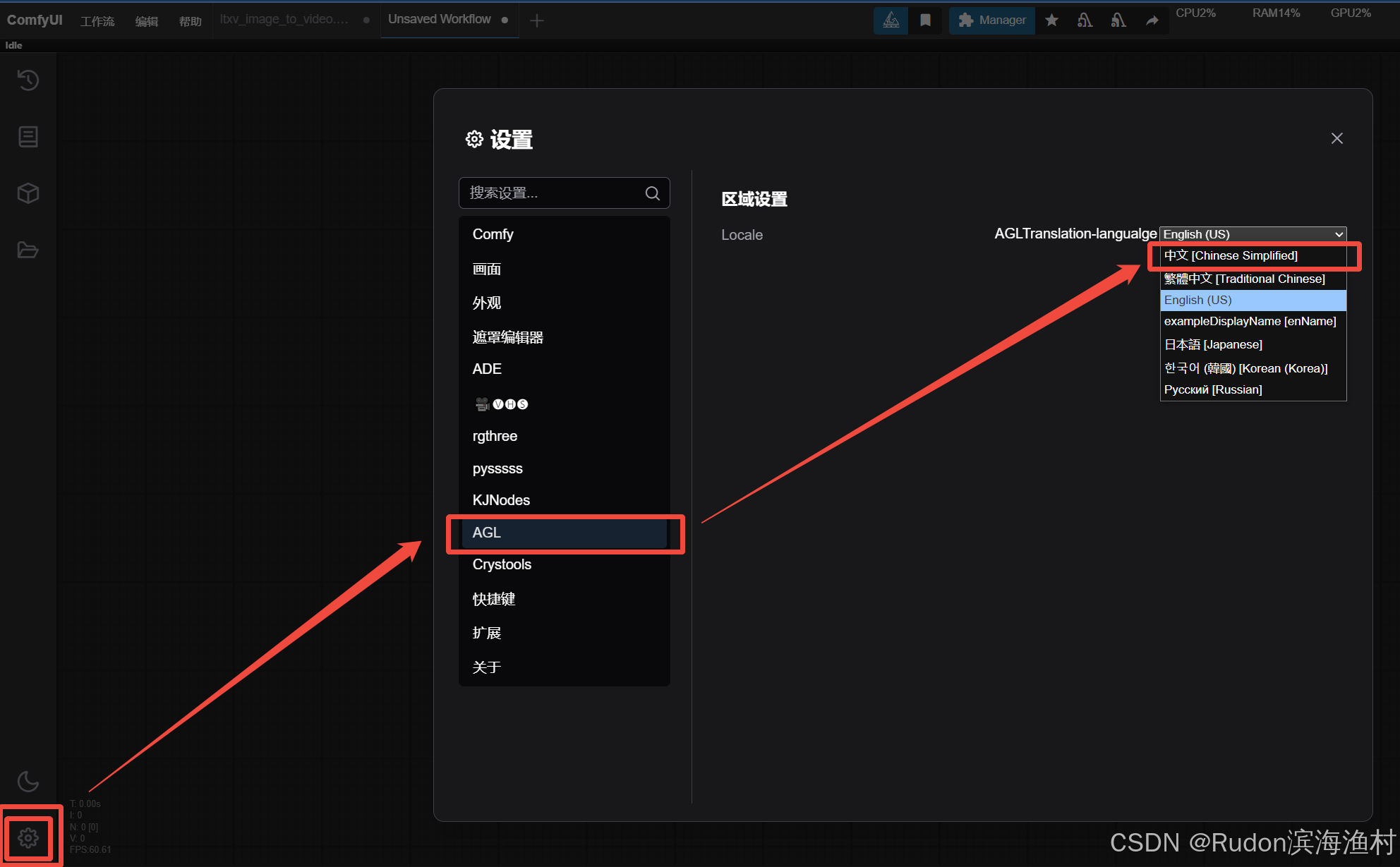Image resolution: width=1400 pixels, height=867 pixels.
Task: Expand the AGLTranslation language dropdown
Action: 1253,234
